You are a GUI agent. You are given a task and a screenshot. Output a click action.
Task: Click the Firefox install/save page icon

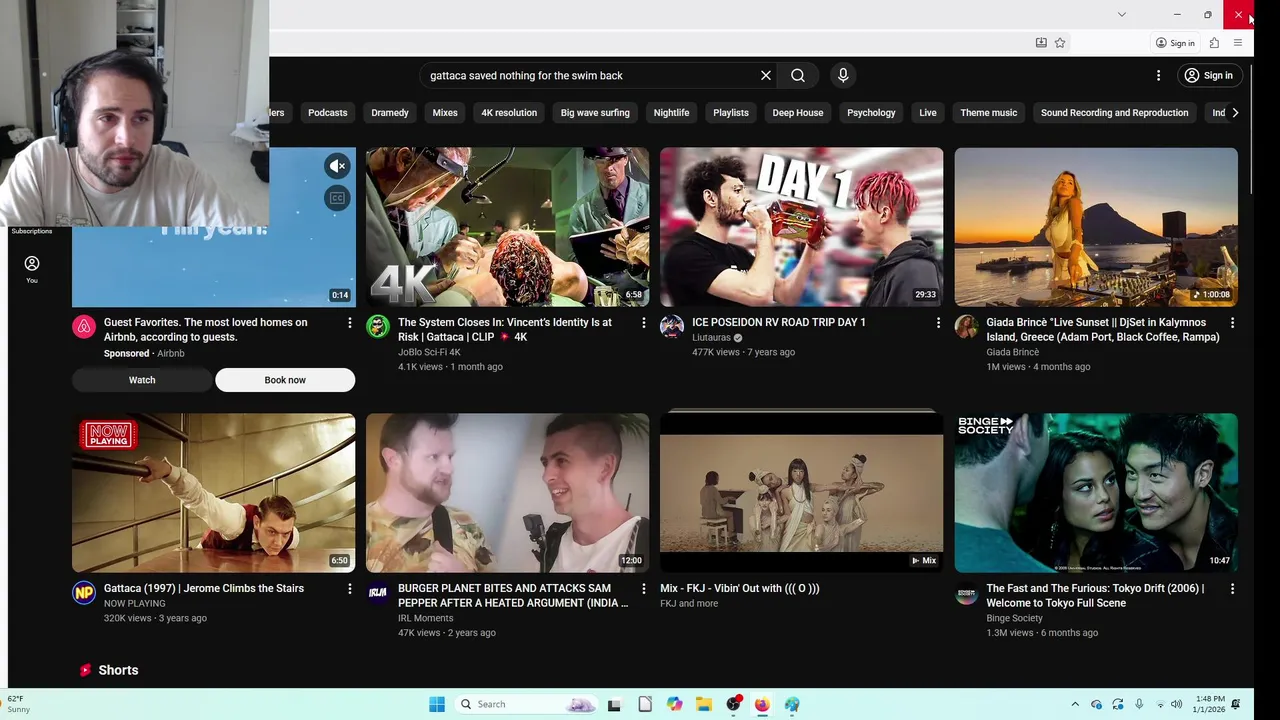tap(1041, 43)
